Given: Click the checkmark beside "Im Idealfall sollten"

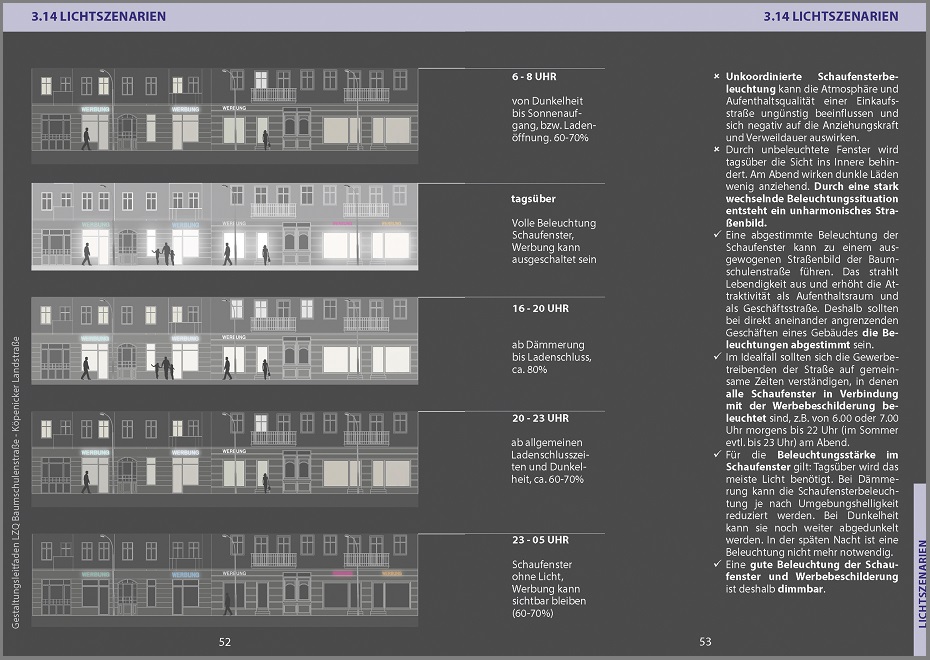Looking at the screenshot, I should 716,357.
